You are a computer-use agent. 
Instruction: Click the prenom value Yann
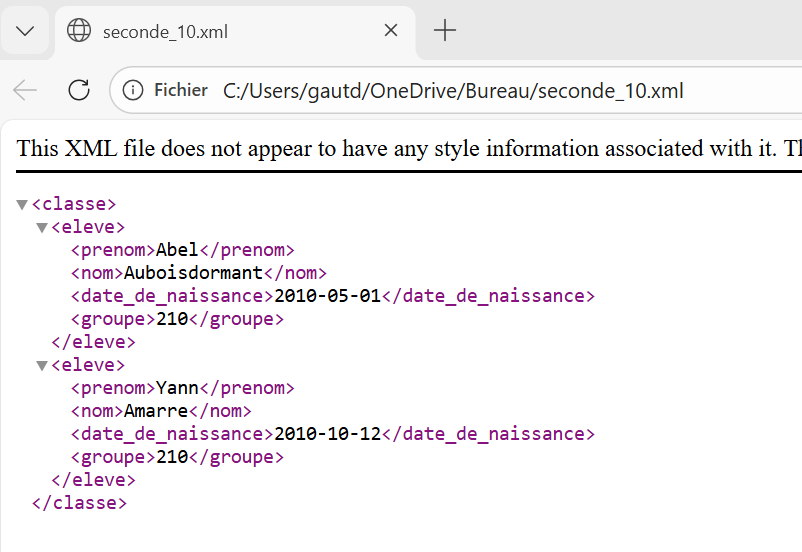point(177,388)
